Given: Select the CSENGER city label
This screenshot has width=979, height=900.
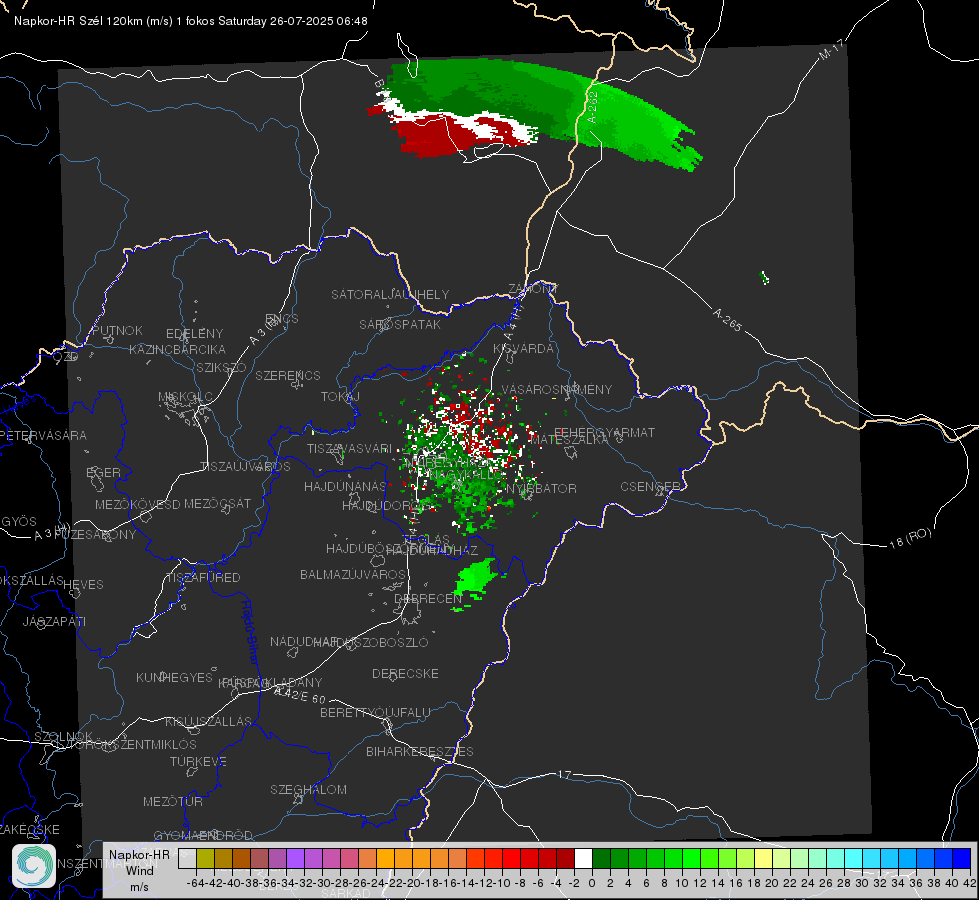Looking at the screenshot, I should tap(650, 487).
